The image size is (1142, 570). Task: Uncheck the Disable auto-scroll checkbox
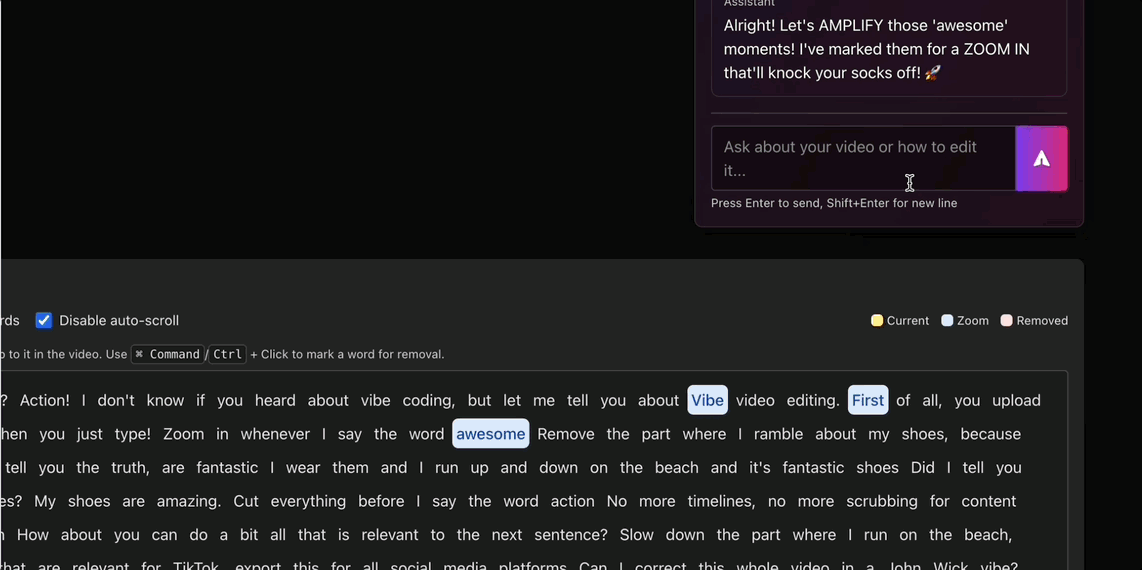tap(44, 321)
